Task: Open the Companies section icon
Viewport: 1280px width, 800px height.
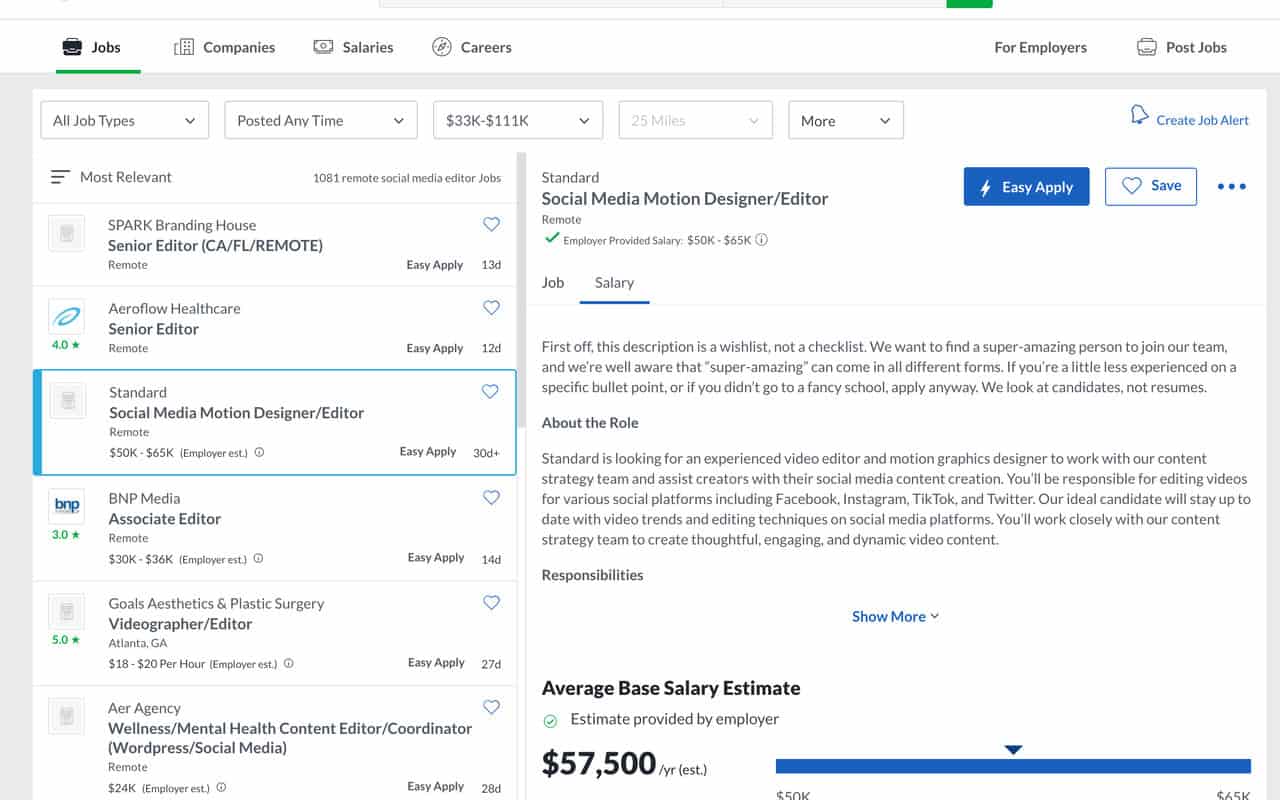Action: [x=184, y=46]
